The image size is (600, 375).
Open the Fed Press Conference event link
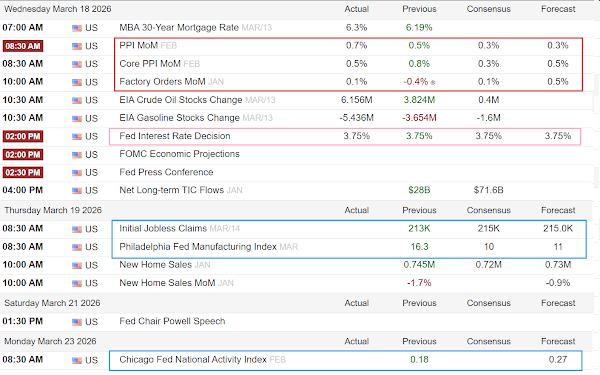[166, 172]
